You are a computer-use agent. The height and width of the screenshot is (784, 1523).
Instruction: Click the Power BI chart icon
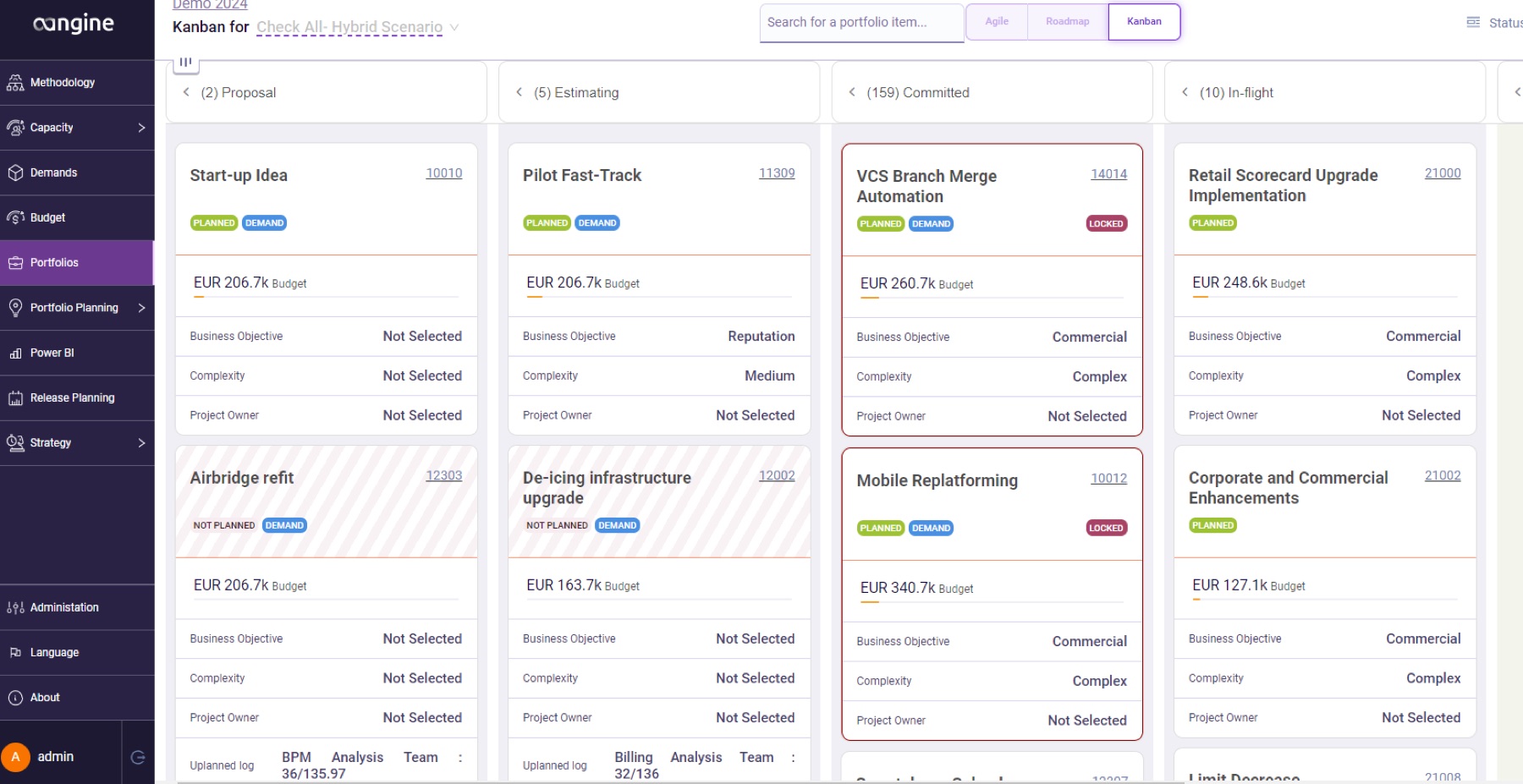[15, 353]
